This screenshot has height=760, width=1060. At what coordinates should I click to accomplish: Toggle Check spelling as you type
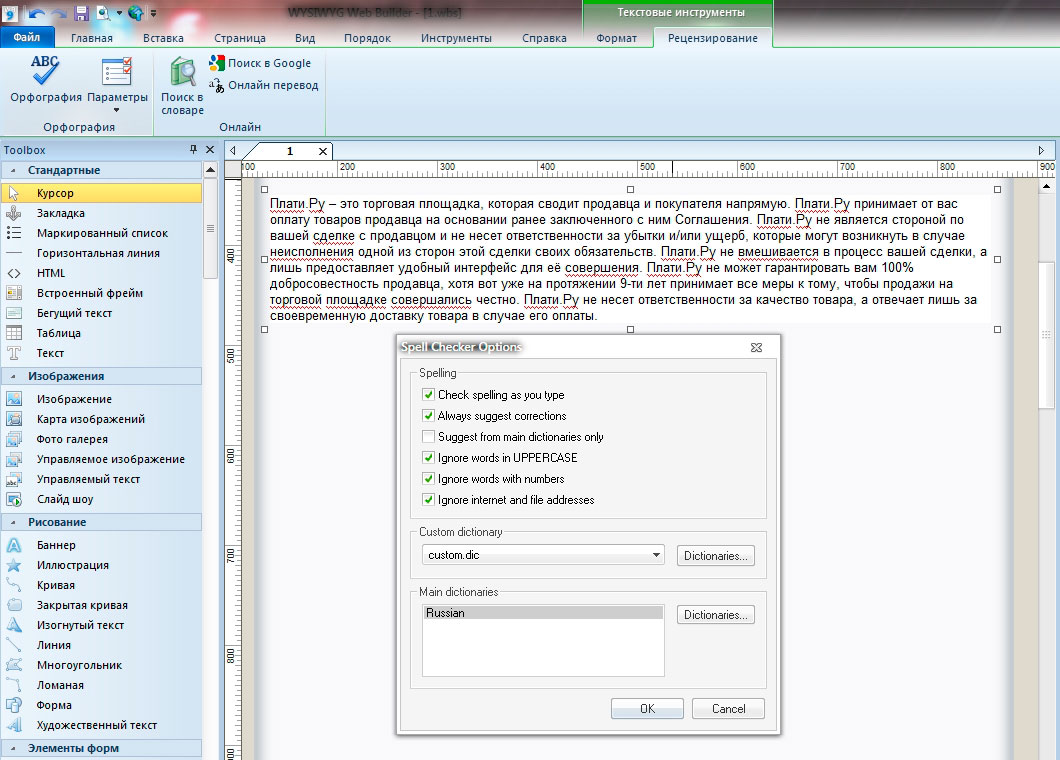428,394
